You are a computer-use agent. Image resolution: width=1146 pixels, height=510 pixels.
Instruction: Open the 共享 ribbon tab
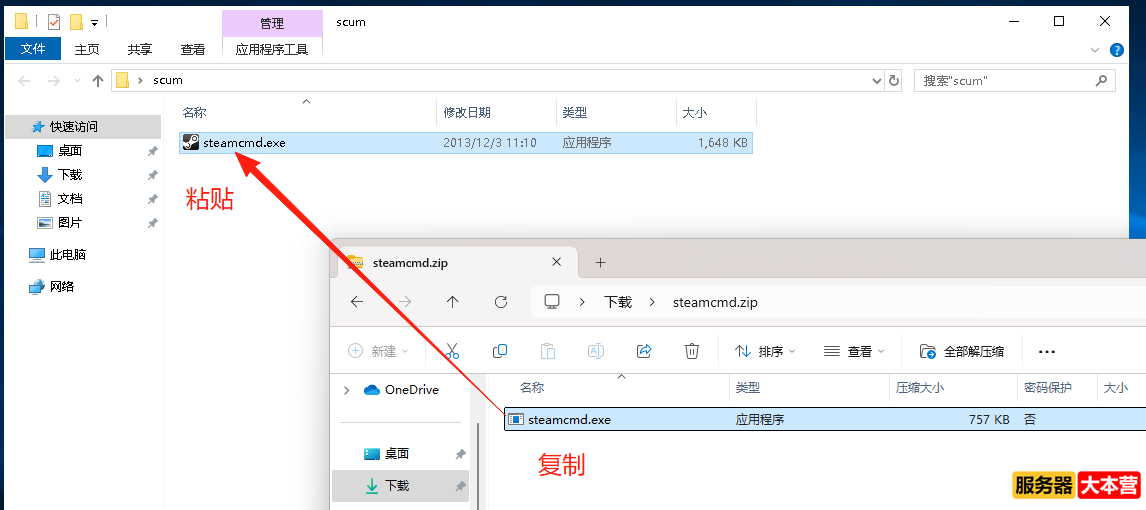click(140, 49)
